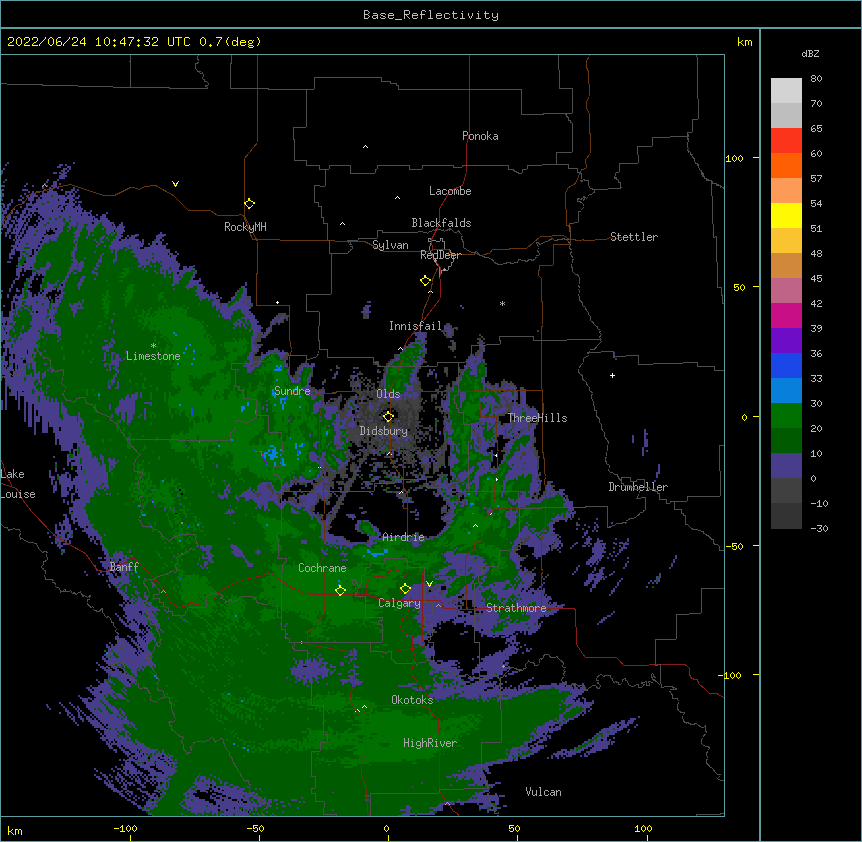
Task: Select the HighRiver label
Action: tap(430, 743)
